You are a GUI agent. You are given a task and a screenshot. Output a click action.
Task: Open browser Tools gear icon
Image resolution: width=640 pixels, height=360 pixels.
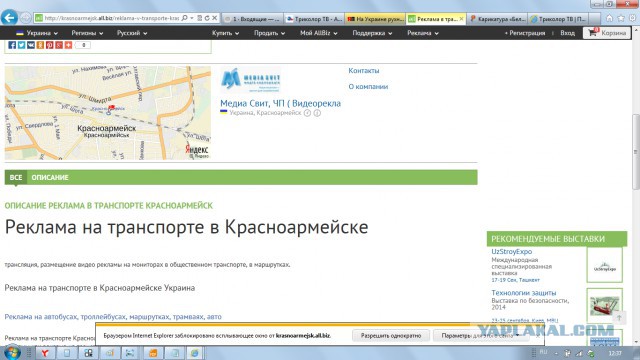tap(632, 18)
